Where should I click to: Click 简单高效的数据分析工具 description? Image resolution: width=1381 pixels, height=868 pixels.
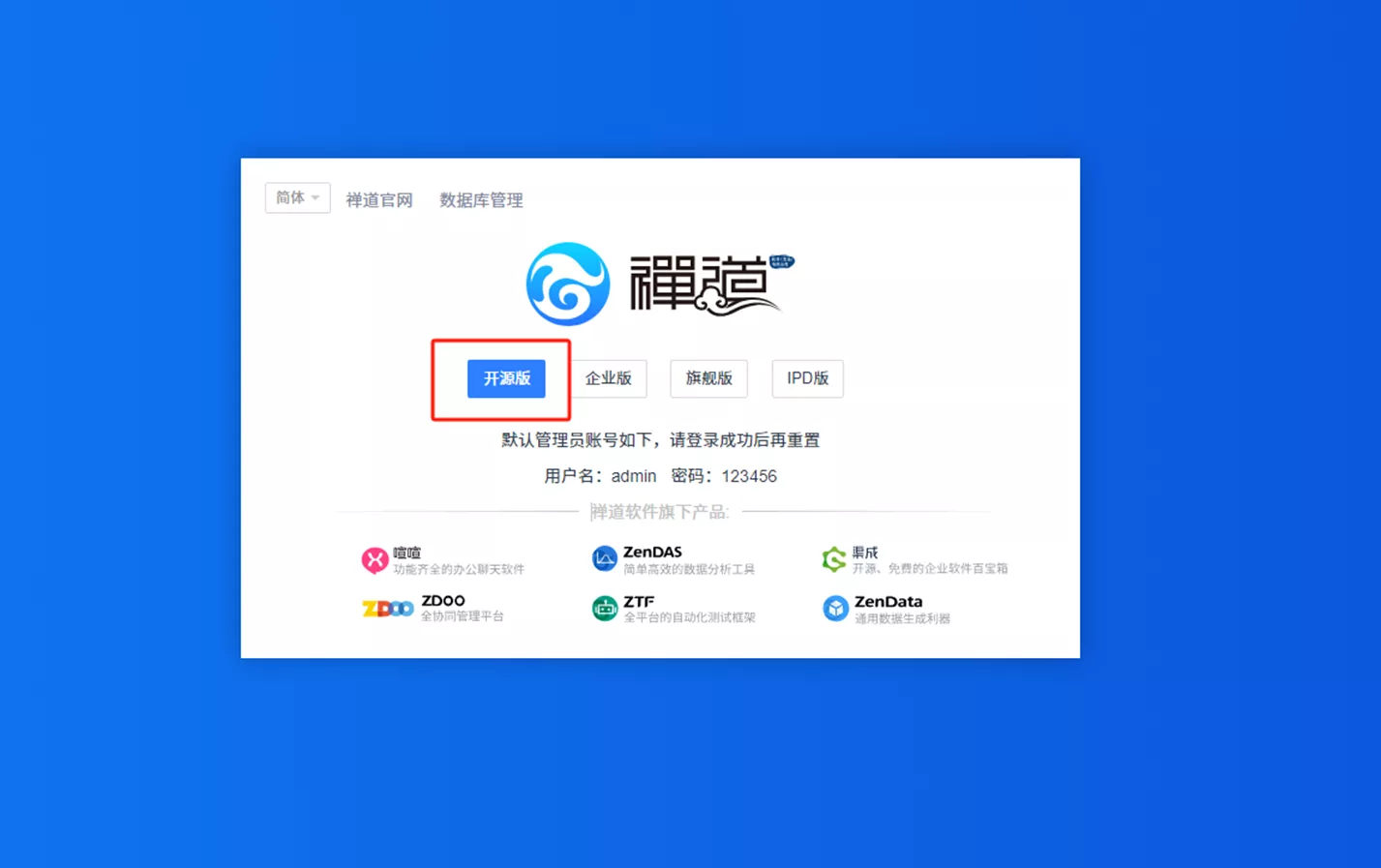coord(689,569)
